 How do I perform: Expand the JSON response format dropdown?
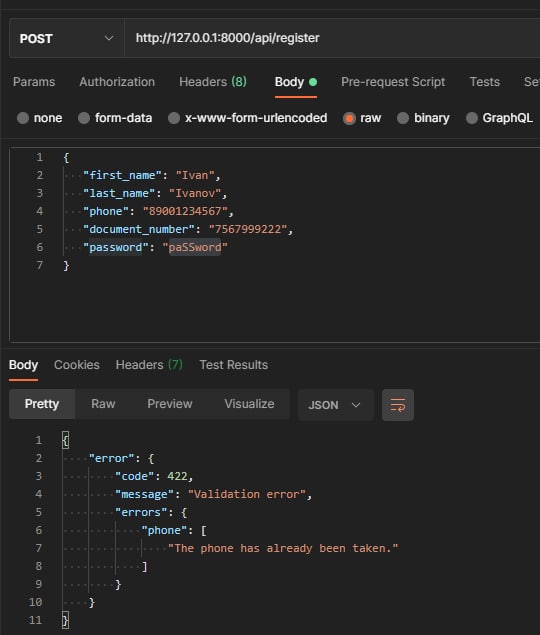coord(335,405)
